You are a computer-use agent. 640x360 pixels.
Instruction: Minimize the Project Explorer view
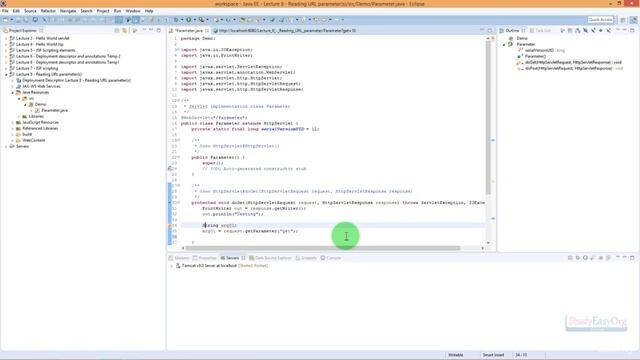tap(151, 30)
